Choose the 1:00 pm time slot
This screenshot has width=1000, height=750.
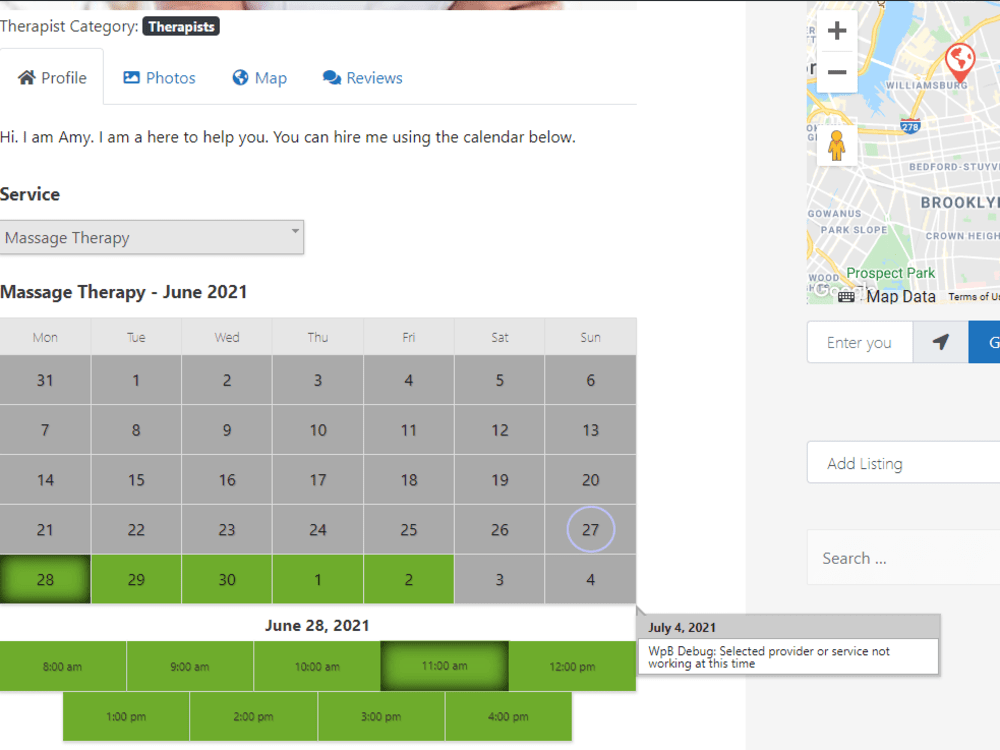point(126,716)
